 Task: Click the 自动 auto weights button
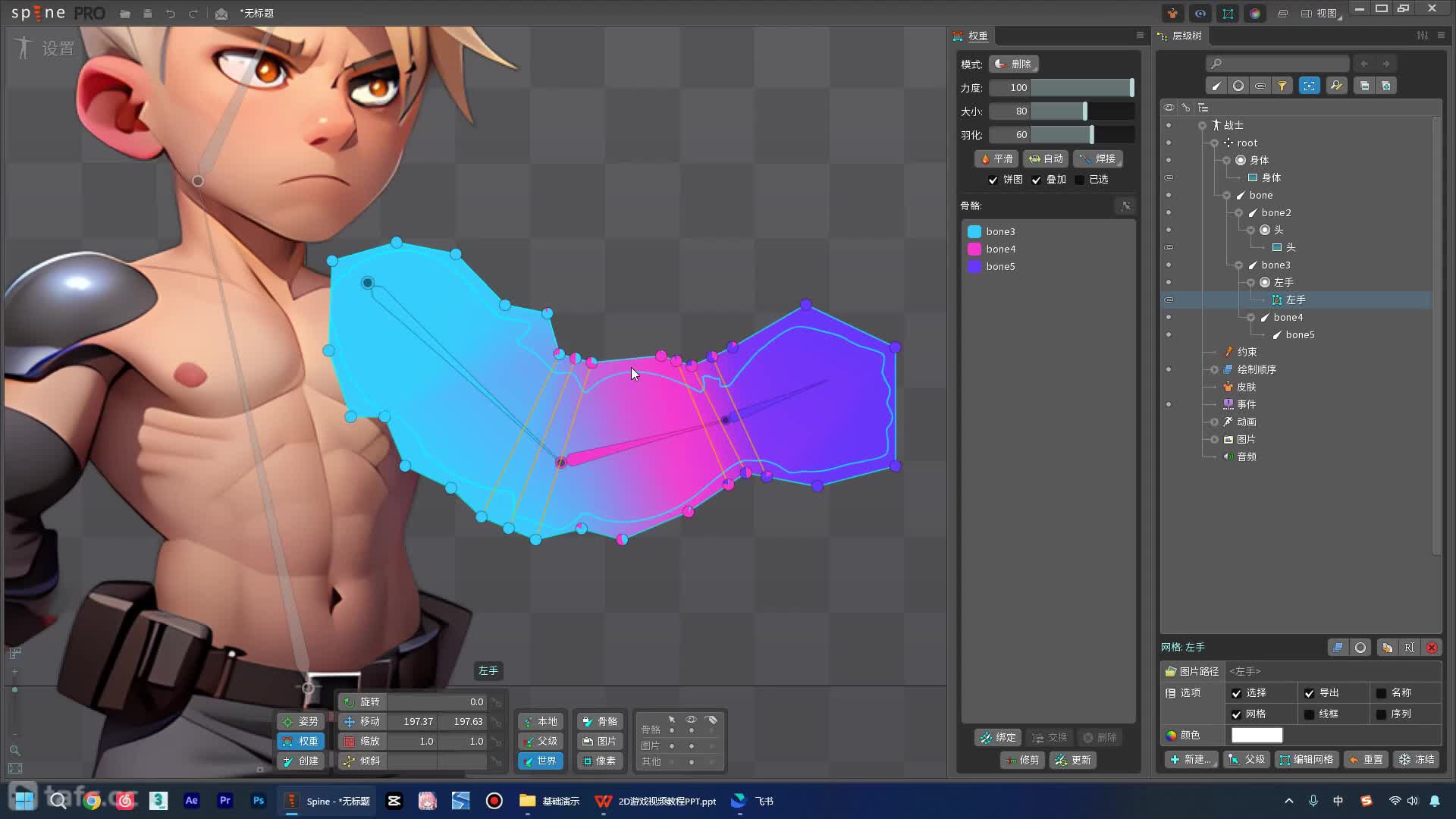[1046, 158]
